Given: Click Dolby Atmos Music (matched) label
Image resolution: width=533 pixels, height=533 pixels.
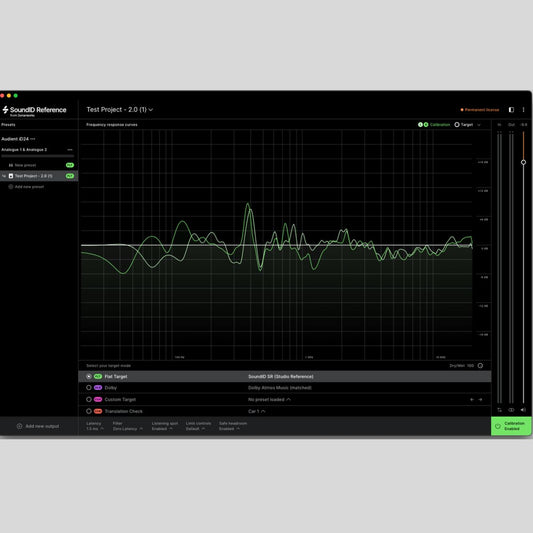Looking at the screenshot, I should tap(280, 388).
